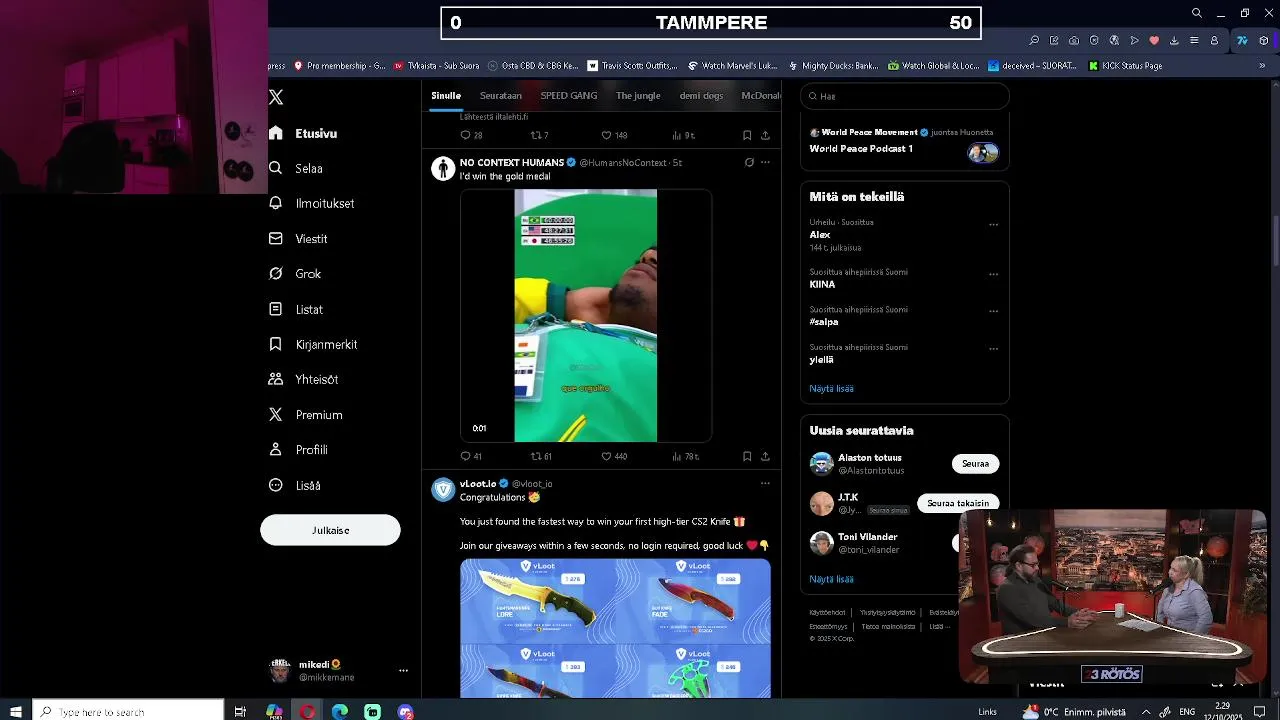Open the vLoot.io knife giveaway image
The image size is (1280, 720).
tap(615, 628)
